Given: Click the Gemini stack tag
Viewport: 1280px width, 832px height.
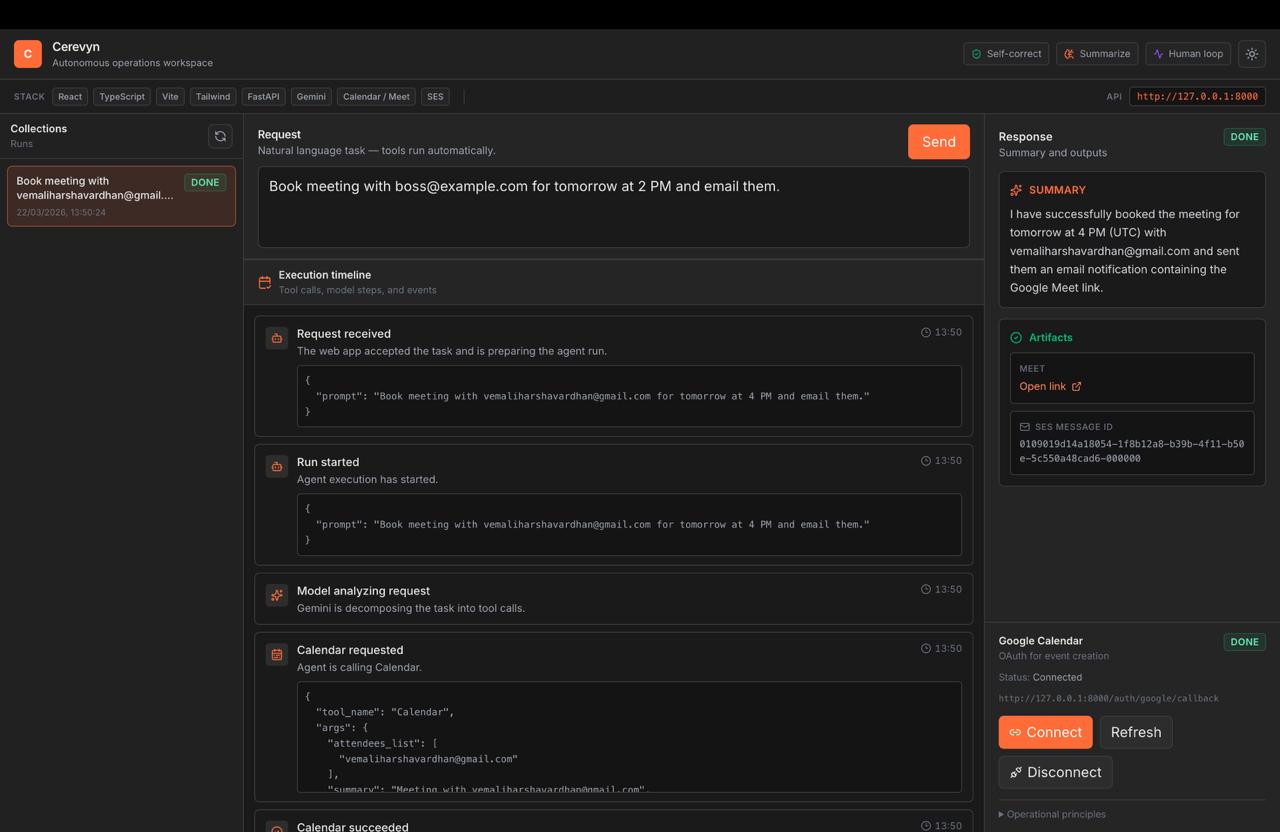Looking at the screenshot, I should 311,97.
